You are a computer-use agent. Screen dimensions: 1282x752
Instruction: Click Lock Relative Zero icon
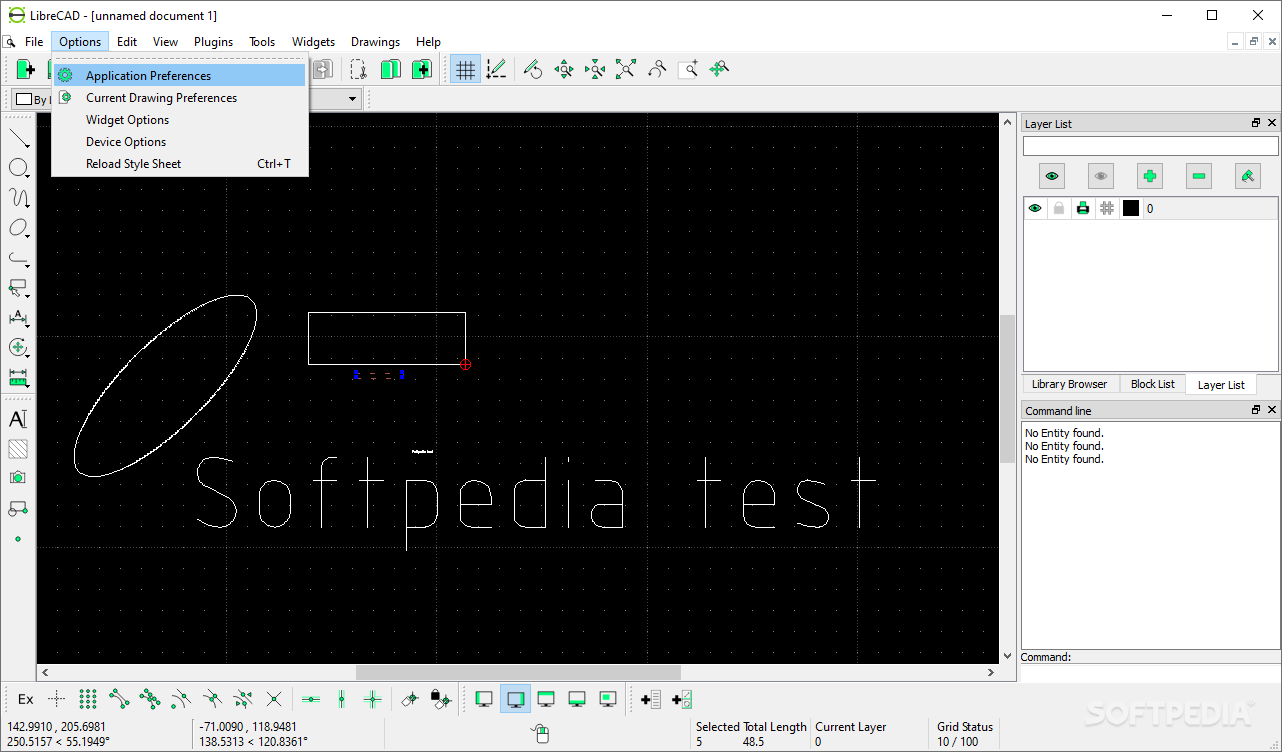[x=441, y=699]
